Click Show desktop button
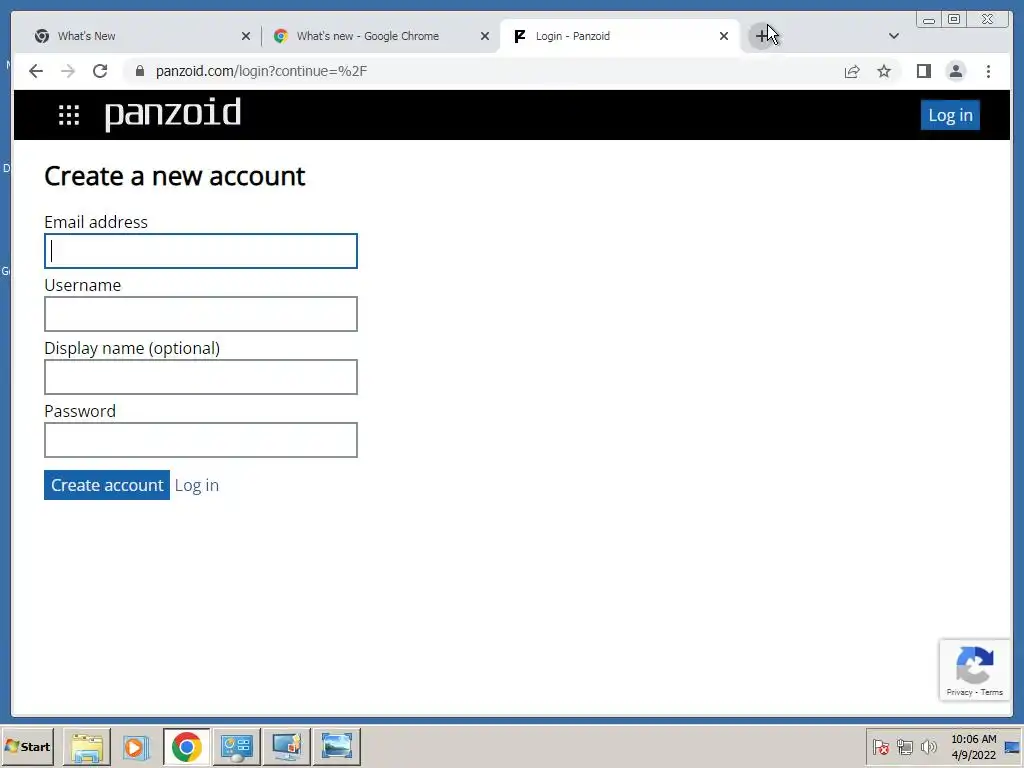 [x=1013, y=746]
